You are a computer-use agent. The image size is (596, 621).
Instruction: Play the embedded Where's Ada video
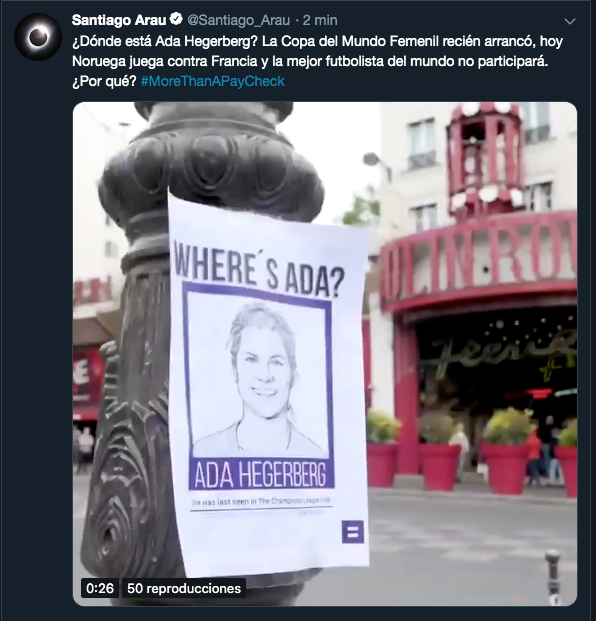[x=325, y=354]
